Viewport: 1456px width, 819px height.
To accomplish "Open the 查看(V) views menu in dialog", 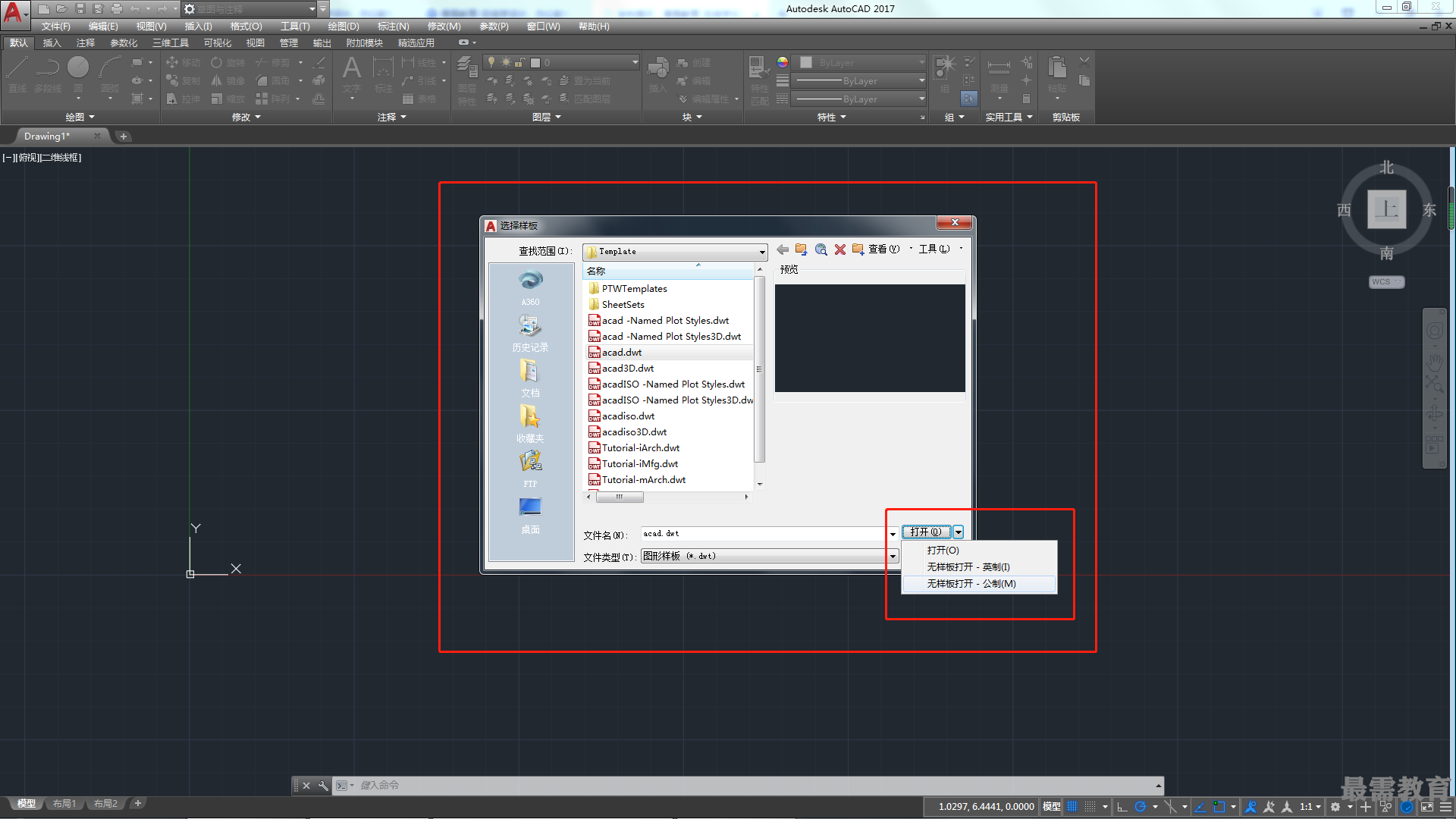I will [884, 249].
